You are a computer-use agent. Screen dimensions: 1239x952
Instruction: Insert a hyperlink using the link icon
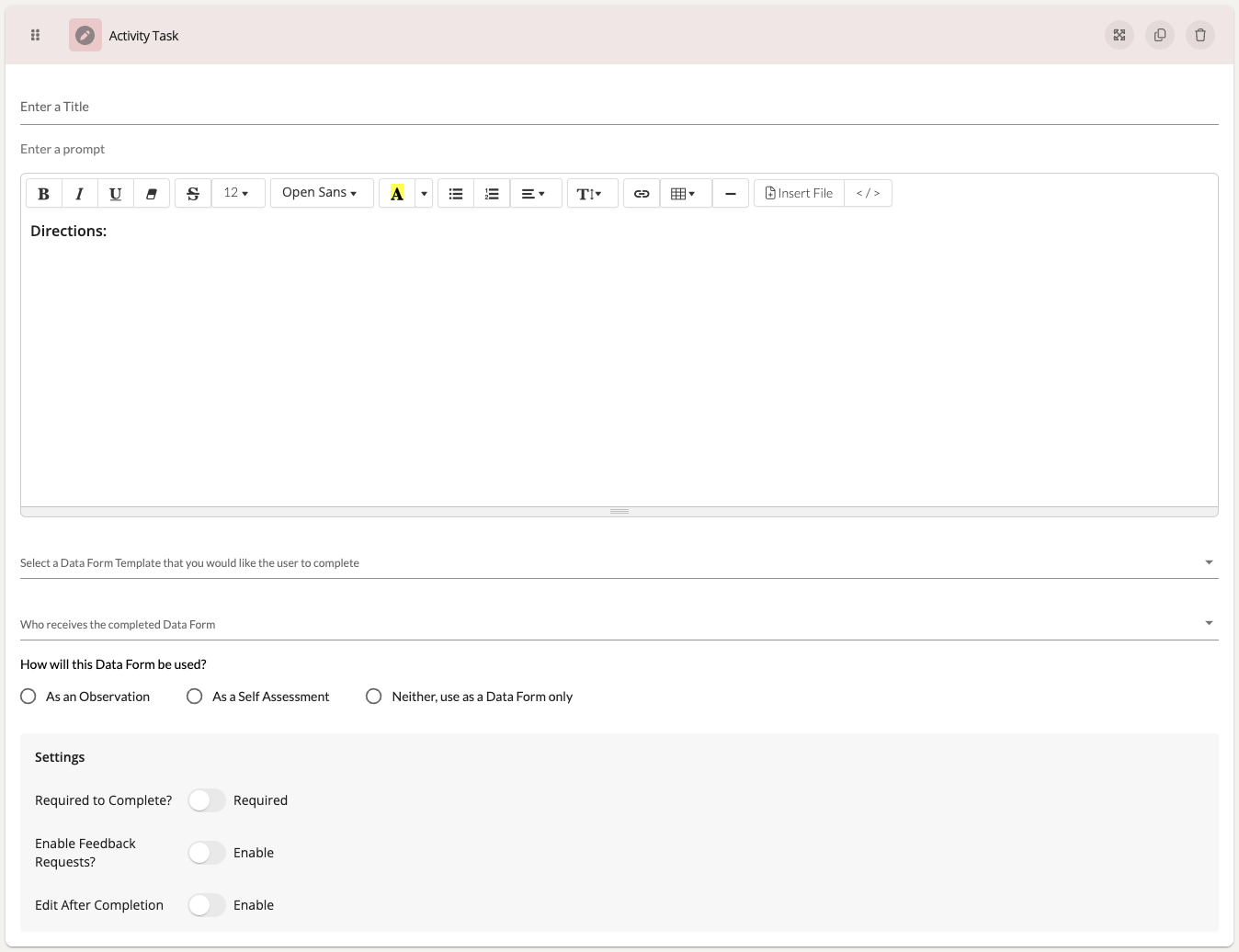pyautogui.click(x=642, y=193)
